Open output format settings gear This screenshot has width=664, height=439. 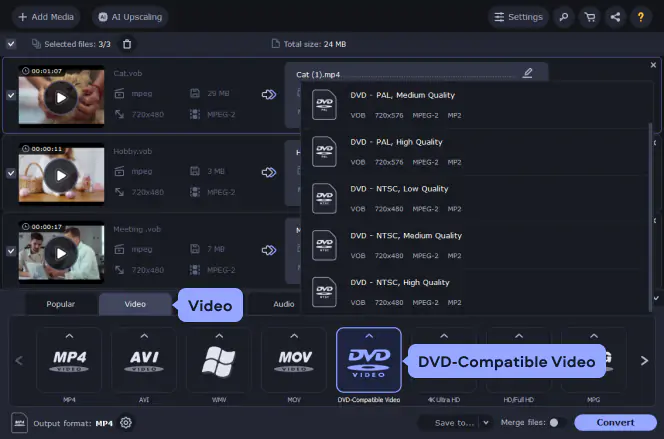(126, 423)
